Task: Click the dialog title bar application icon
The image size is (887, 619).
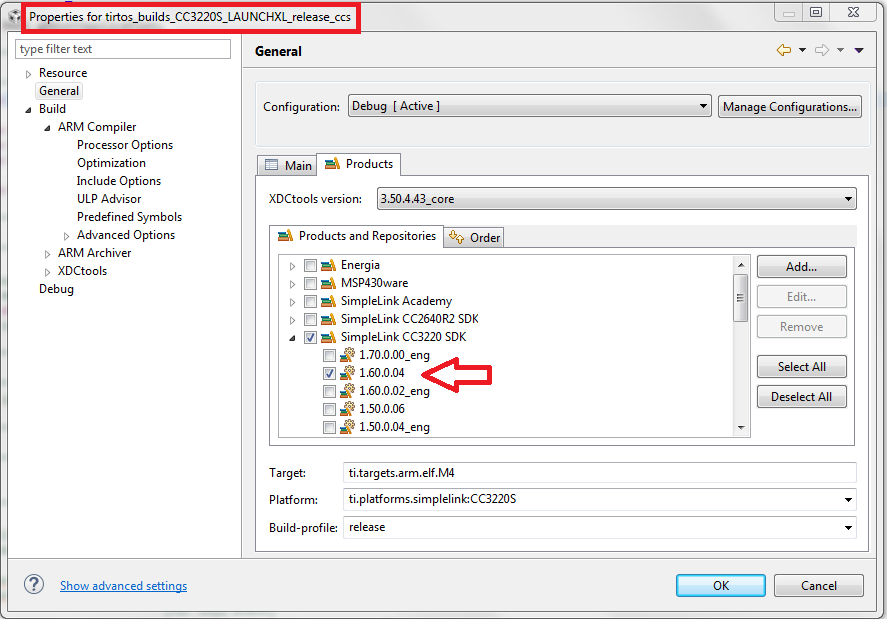Action: tap(14, 16)
